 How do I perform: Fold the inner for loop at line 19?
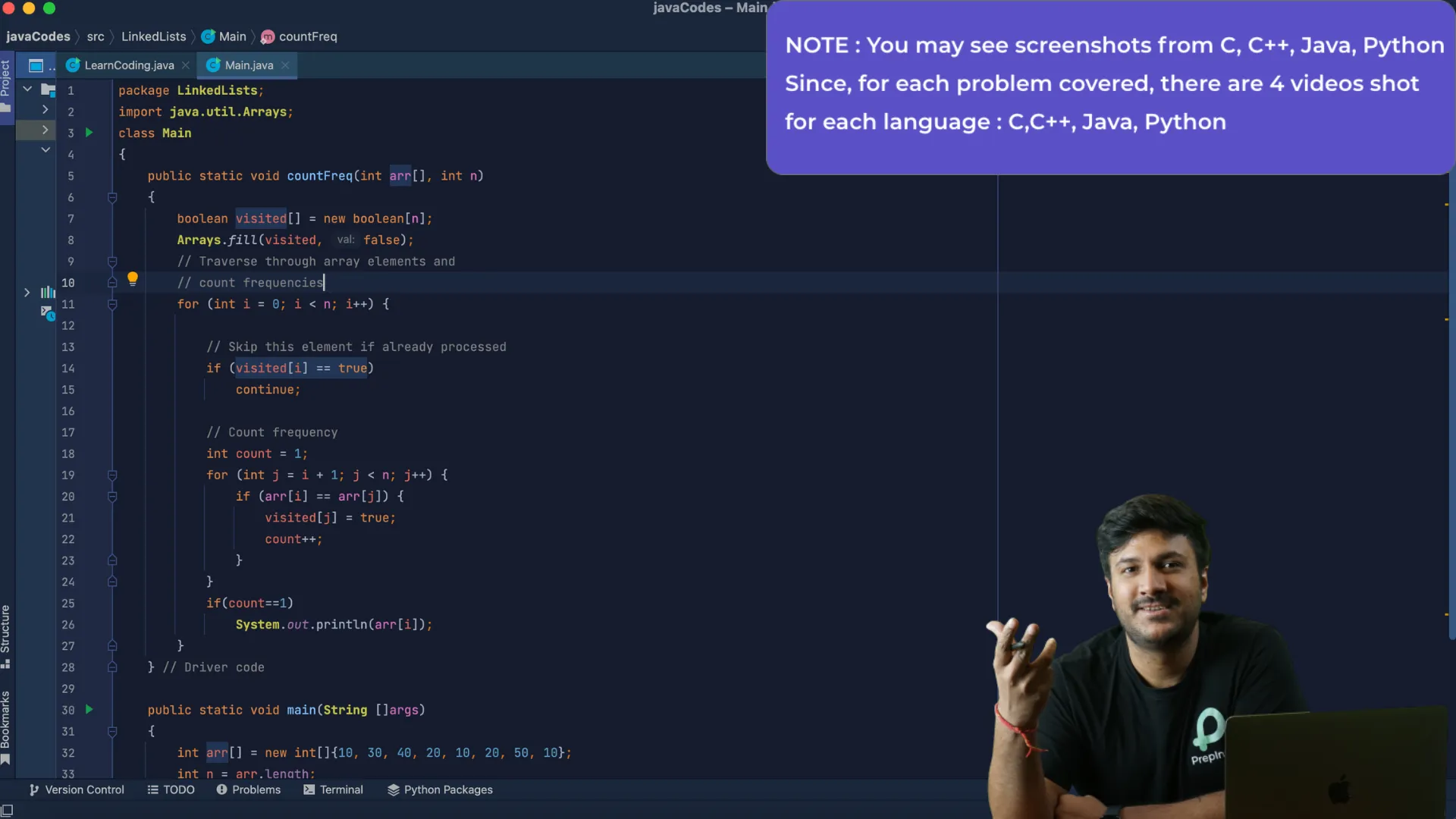112,475
